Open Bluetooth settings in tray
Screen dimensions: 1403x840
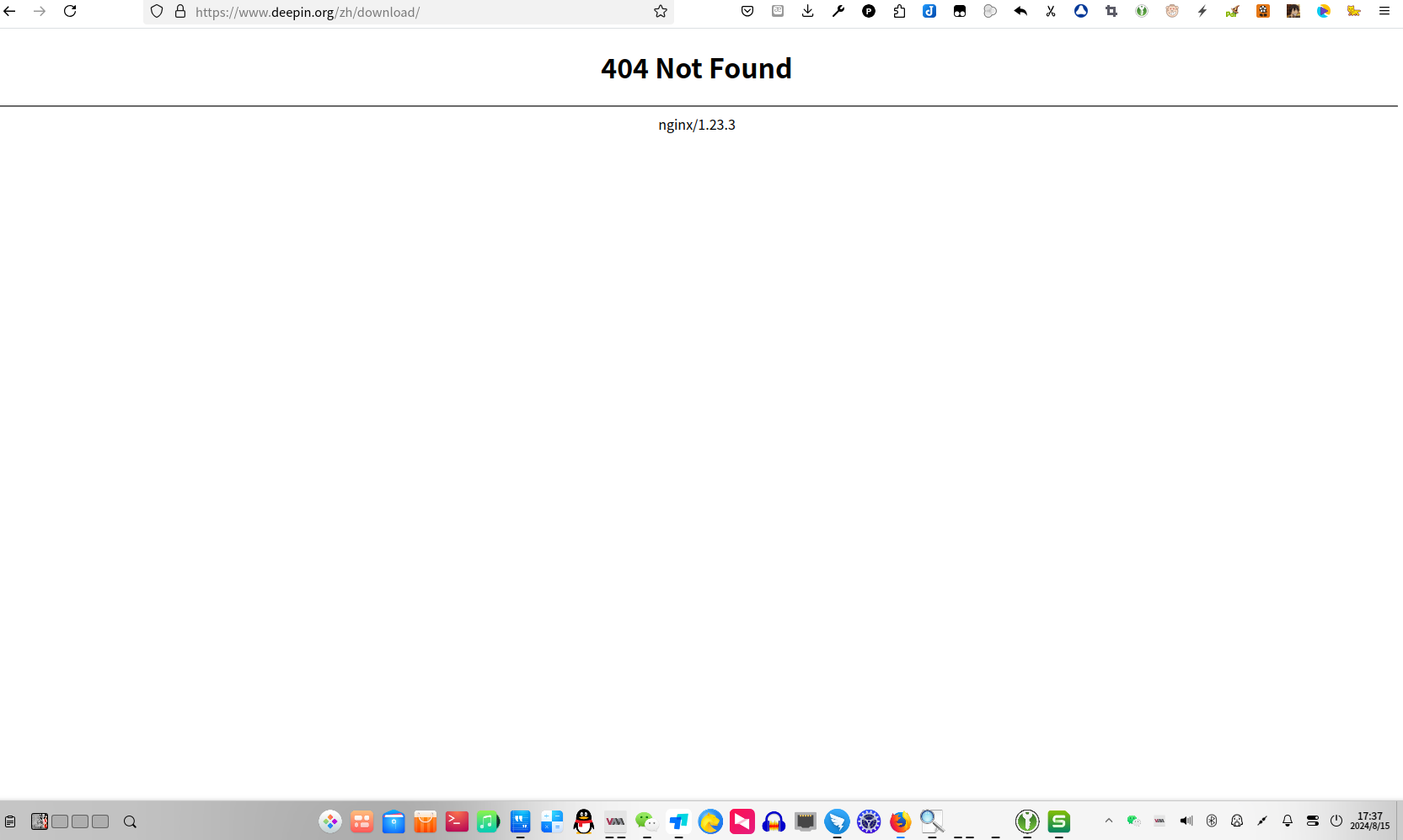tap(1212, 821)
